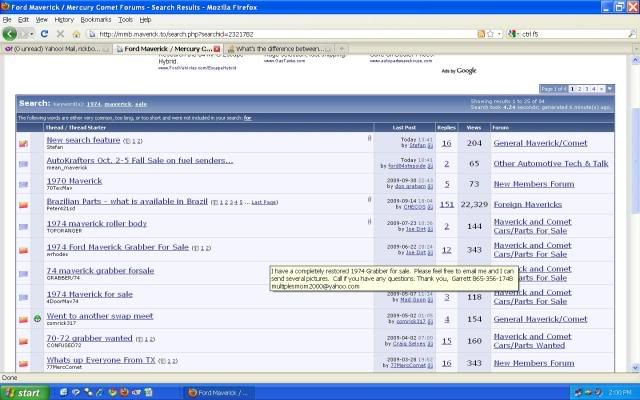Open the Bookmarks menu
The width and height of the screenshot is (640, 400).
[96, 20]
